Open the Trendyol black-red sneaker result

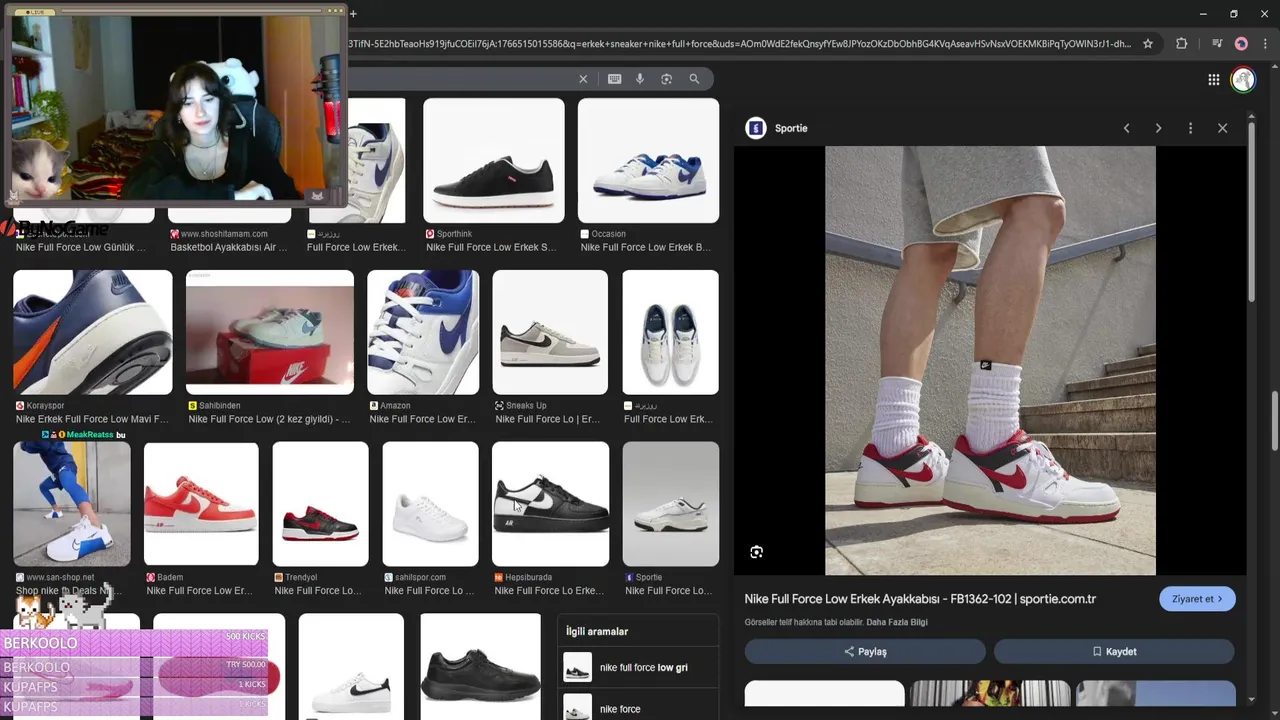pos(320,504)
